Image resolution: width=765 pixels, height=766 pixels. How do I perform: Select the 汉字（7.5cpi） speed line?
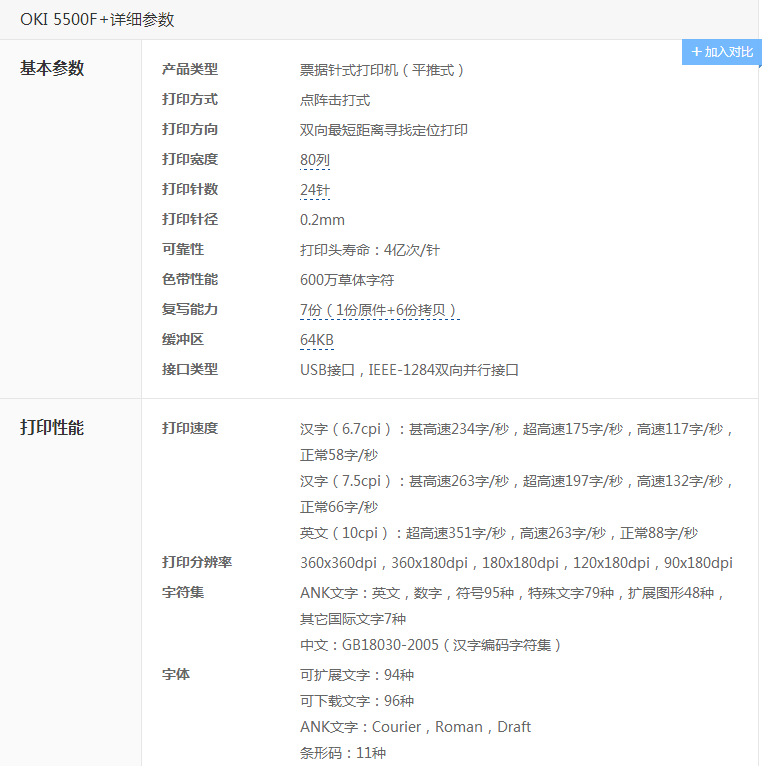pos(516,481)
